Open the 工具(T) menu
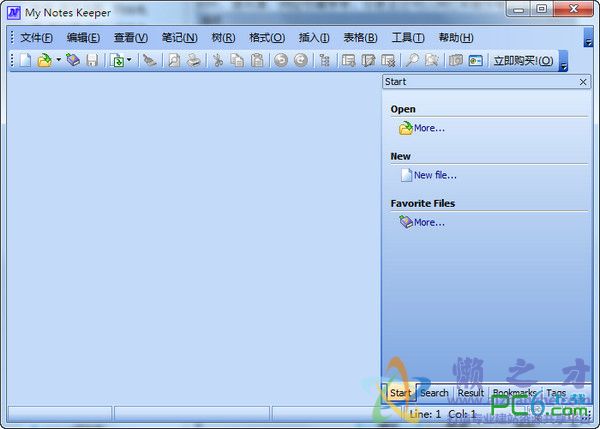The width and height of the screenshot is (600, 429). (408, 38)
